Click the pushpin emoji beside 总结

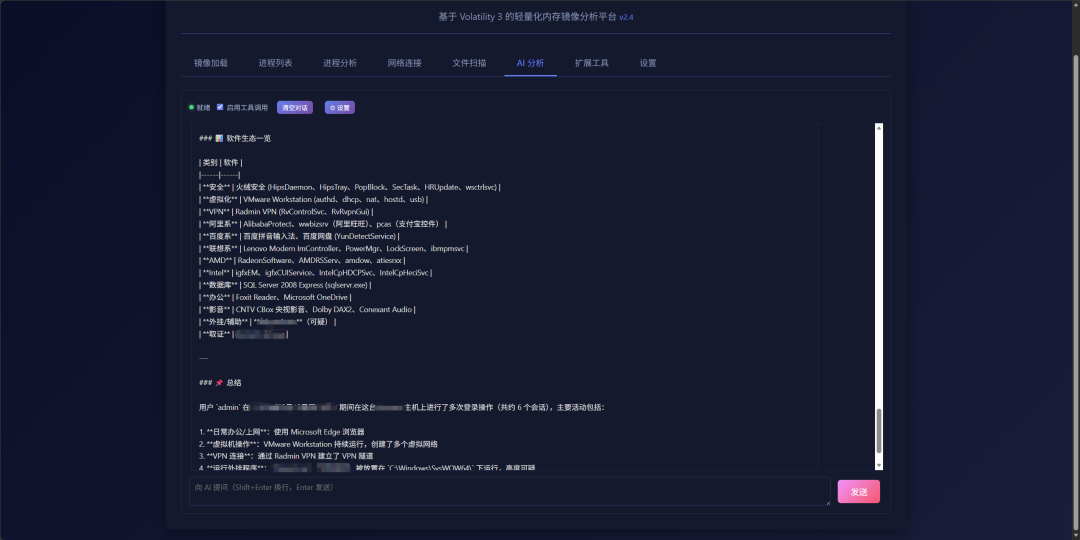coord(219,383)
